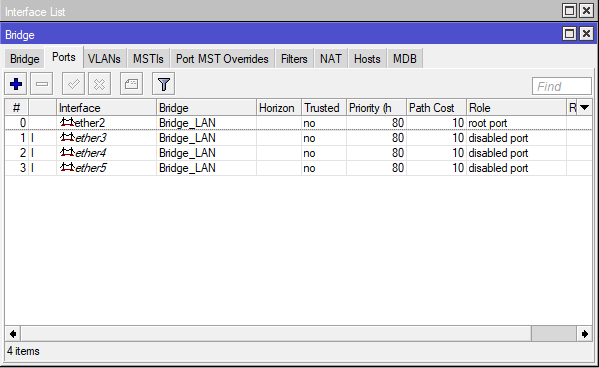Open the NAT tab

331,59
